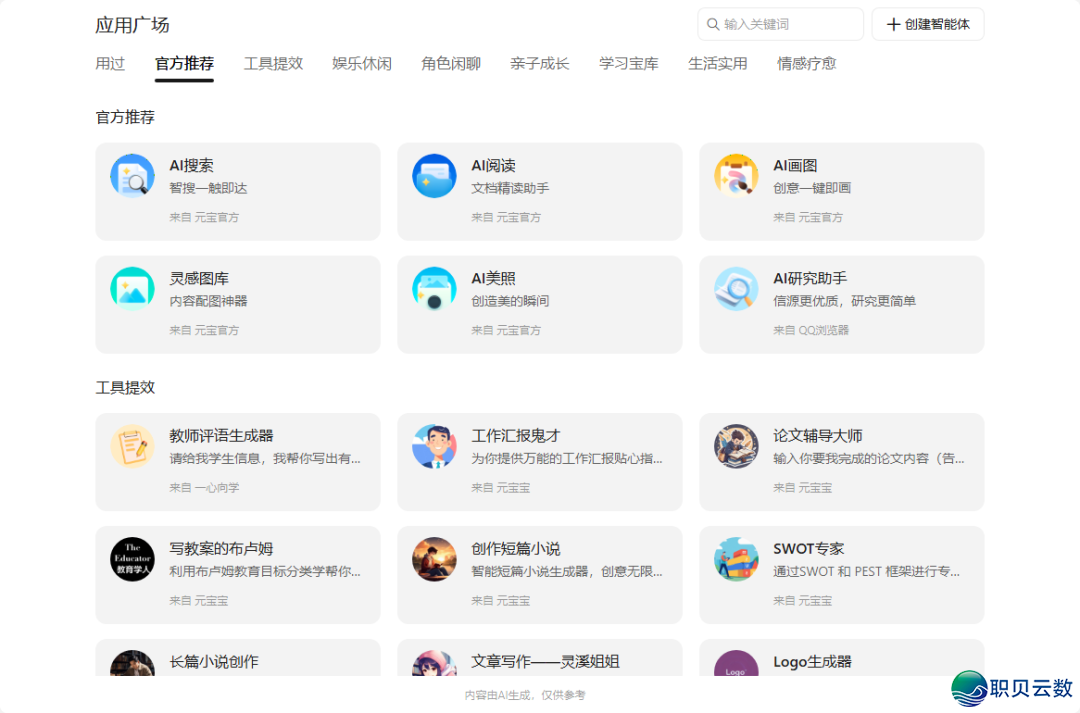
Task: Select the 官方推荐 tab
Action: click(185, 63)
